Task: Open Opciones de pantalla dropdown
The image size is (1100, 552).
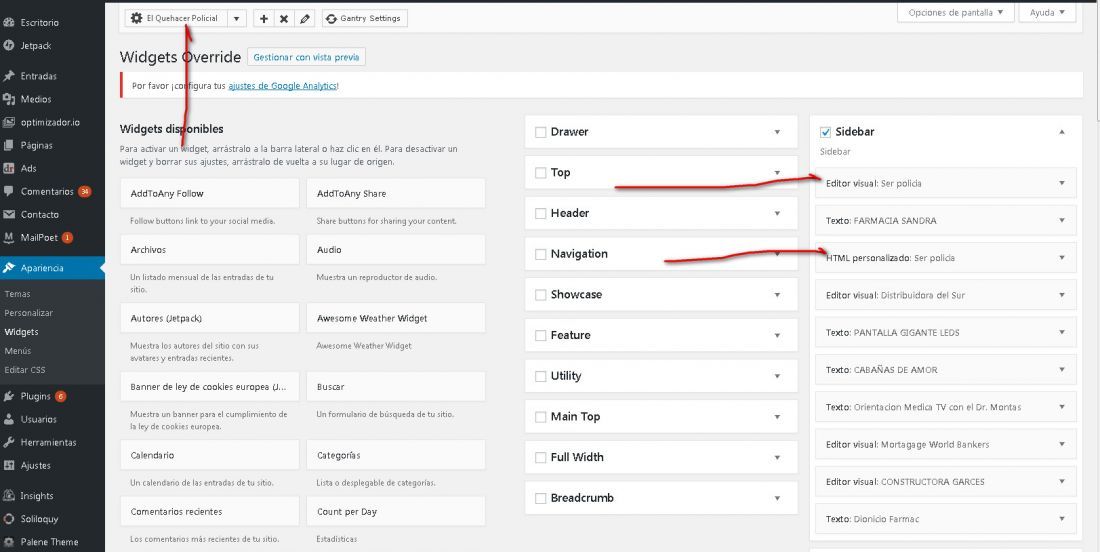Action: pyautogui.click(x=955, y=13)
